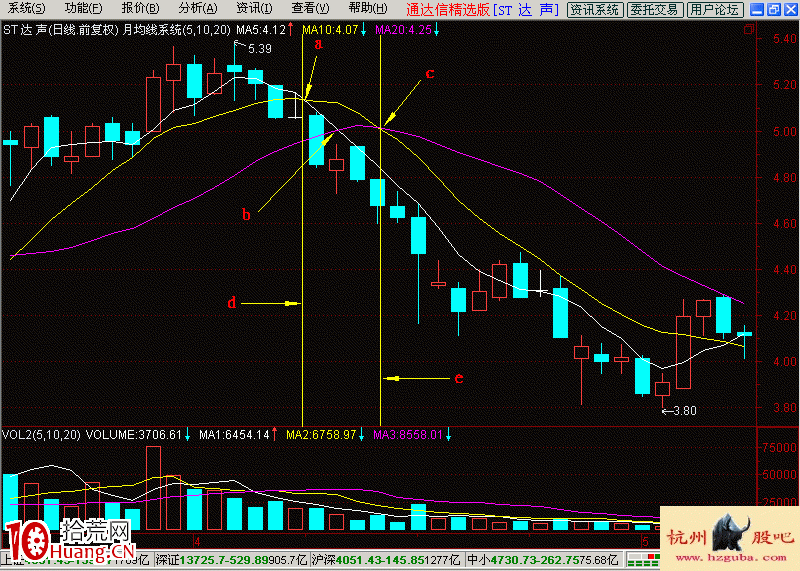
Task: Click the 50000 volume axis label
Action: [779, 475]
